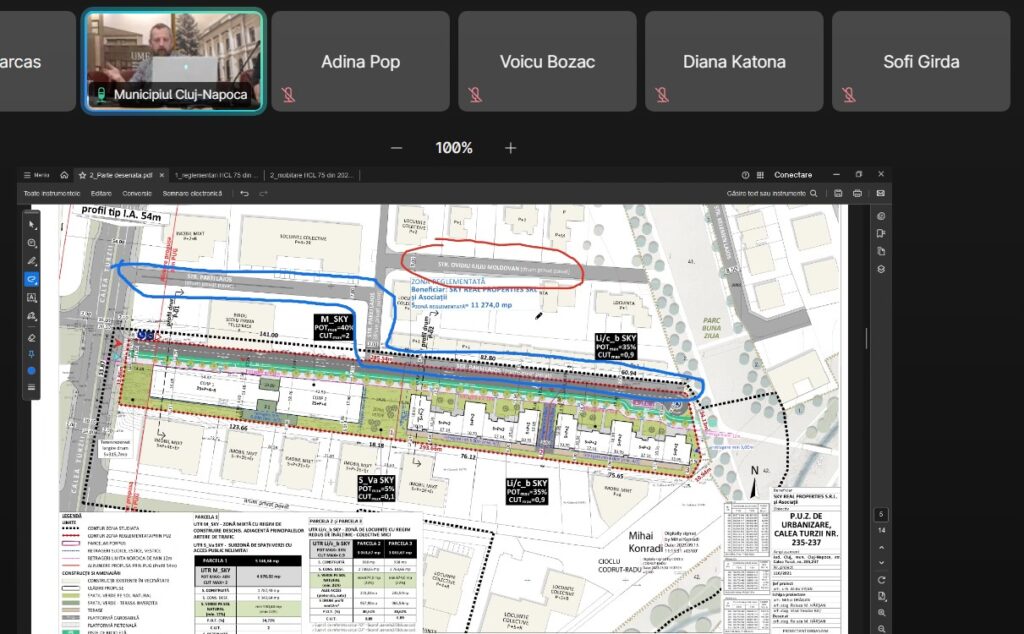Zoom out the meeting view with minus
This screenshot has height=634, width=1024.
tap(396, 148)
